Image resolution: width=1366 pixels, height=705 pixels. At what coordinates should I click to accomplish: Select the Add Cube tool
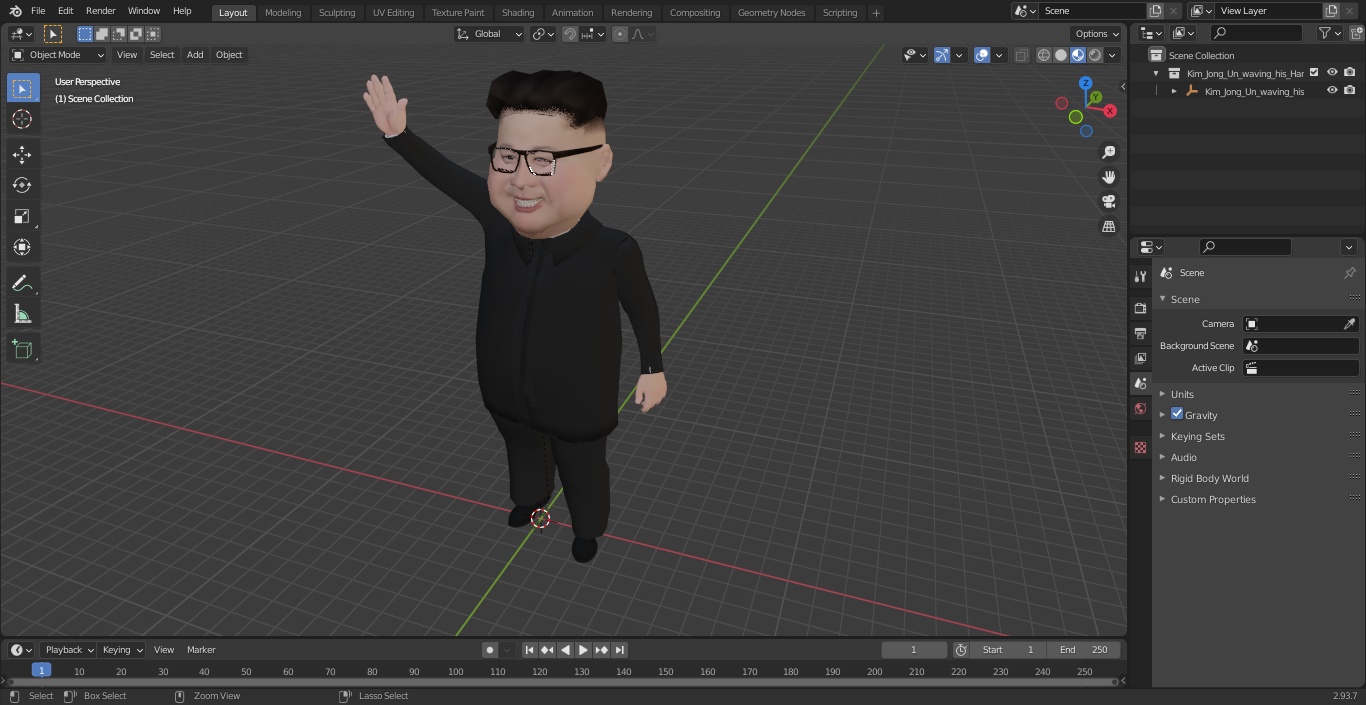tap(22, 349)
